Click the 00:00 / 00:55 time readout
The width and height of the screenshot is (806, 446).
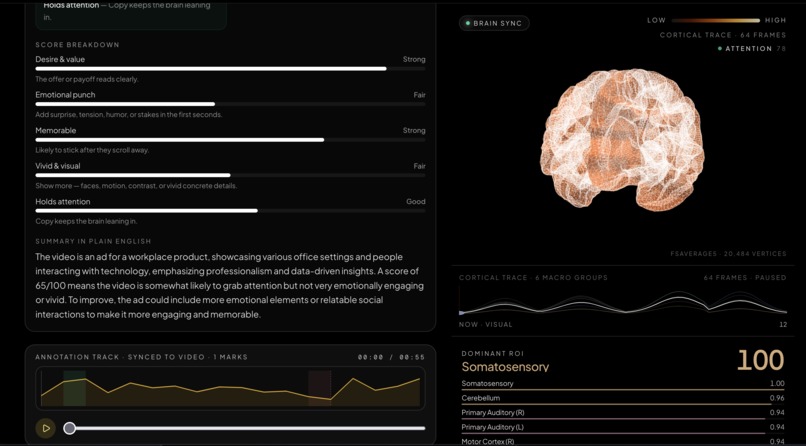pyautogui.click(x=391, y=357)
